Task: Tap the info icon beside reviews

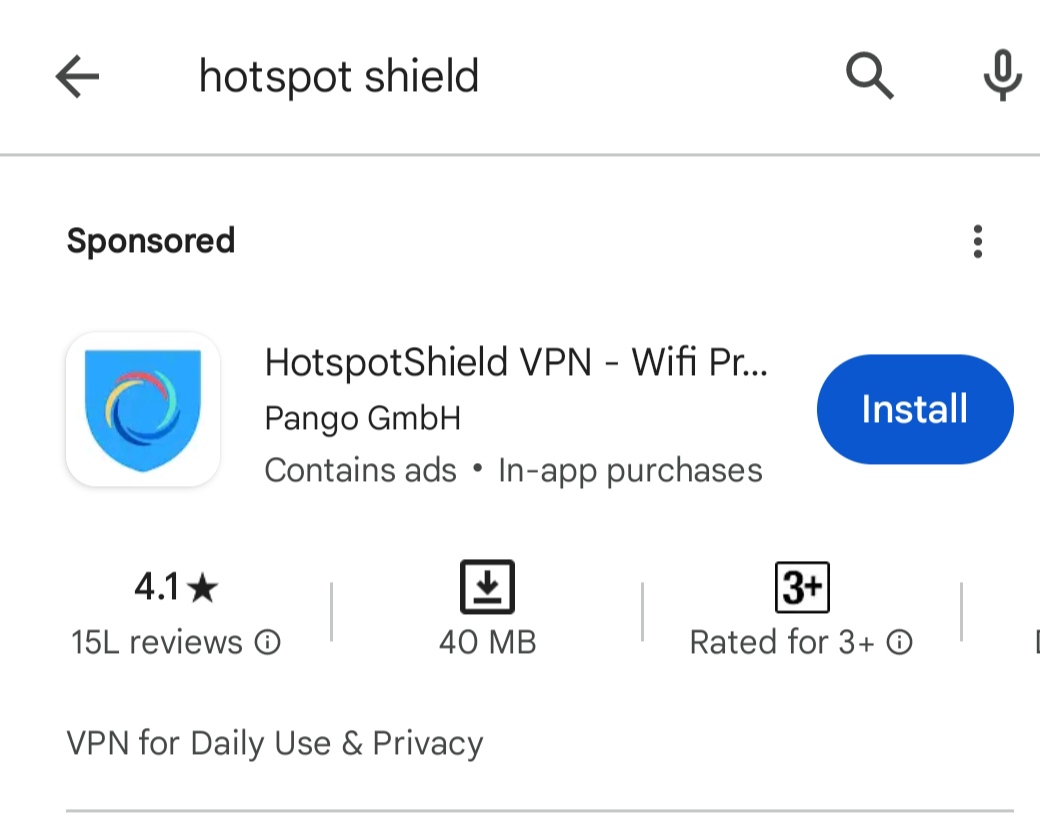Action: [268, 642]
